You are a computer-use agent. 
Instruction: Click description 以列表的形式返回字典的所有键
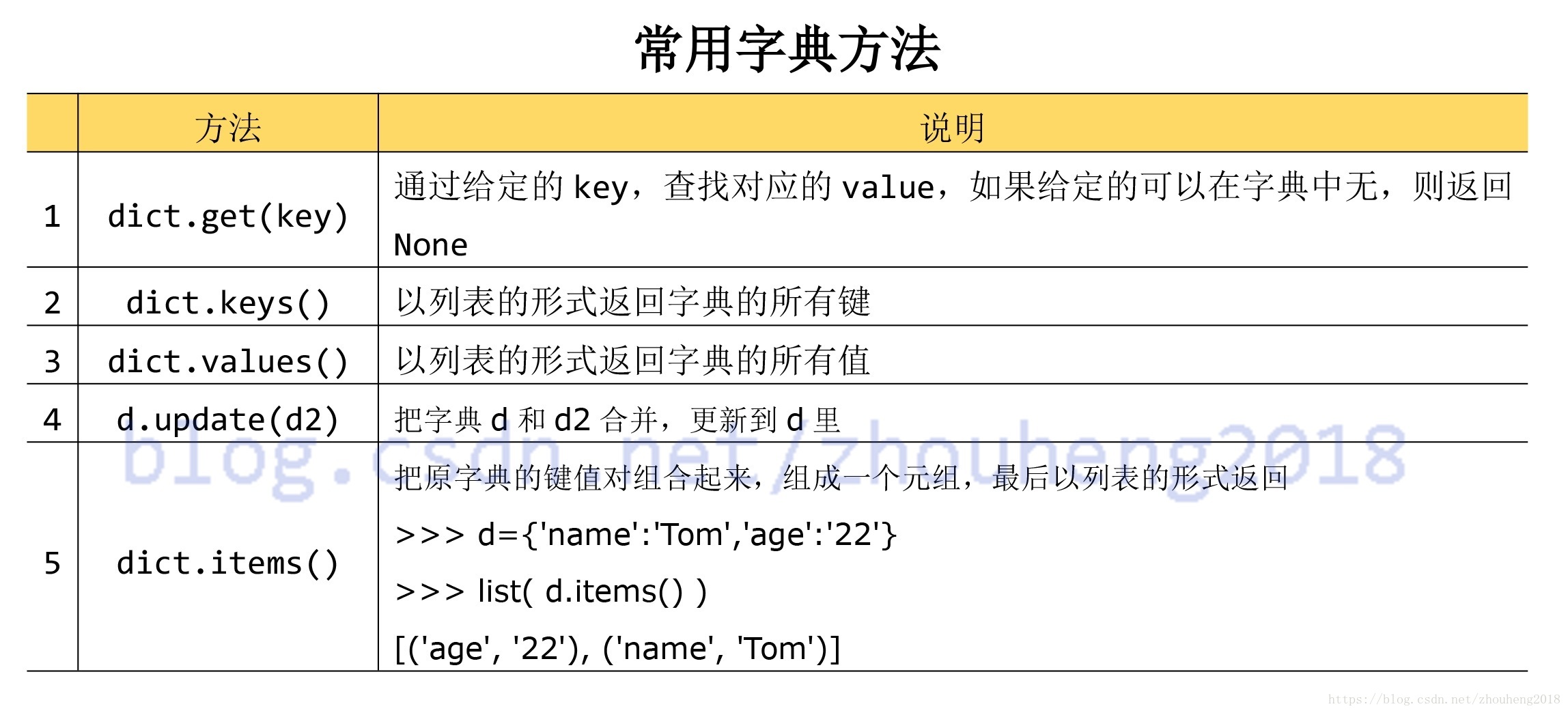coord(633,302)
